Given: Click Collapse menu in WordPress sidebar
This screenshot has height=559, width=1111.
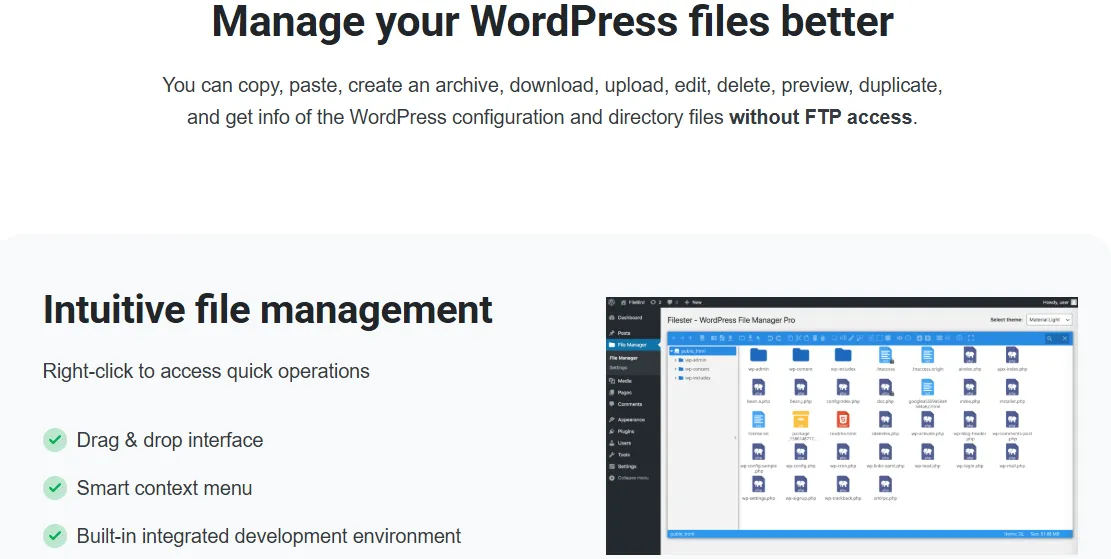Looking at the screenshot, I should (628, 478).
